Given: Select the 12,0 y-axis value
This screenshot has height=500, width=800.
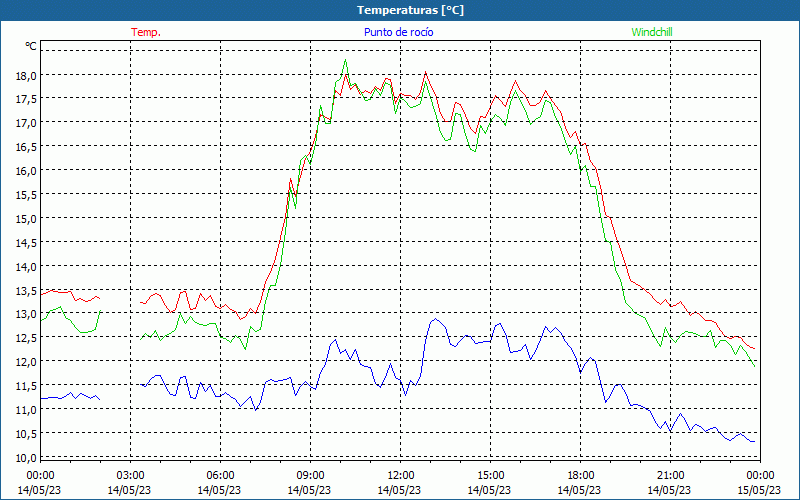Looking at the screenshot, I should point(26,362).
